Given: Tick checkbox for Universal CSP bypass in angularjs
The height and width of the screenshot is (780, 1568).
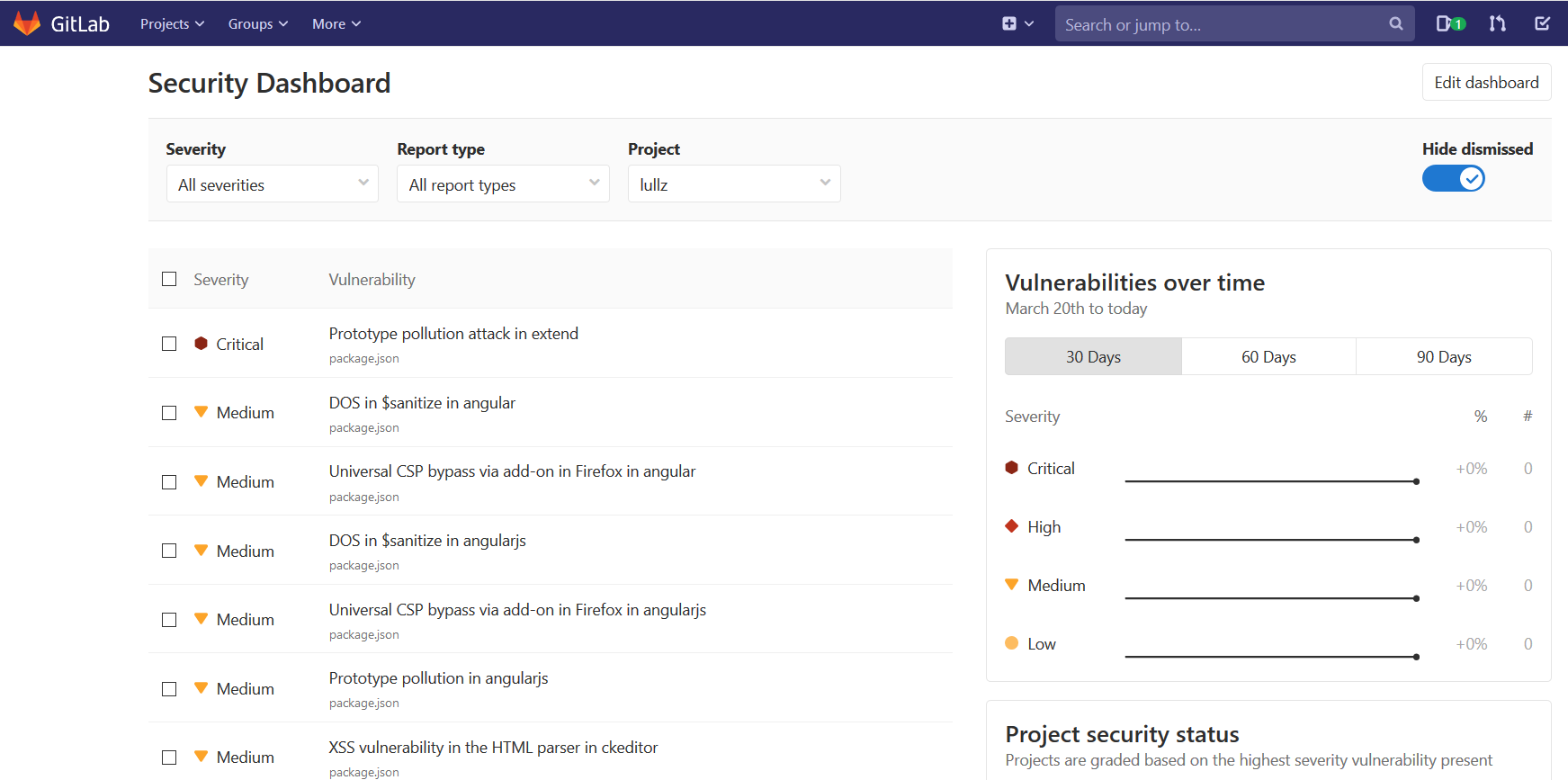Looking at the screenshot, I should (169, 620).
